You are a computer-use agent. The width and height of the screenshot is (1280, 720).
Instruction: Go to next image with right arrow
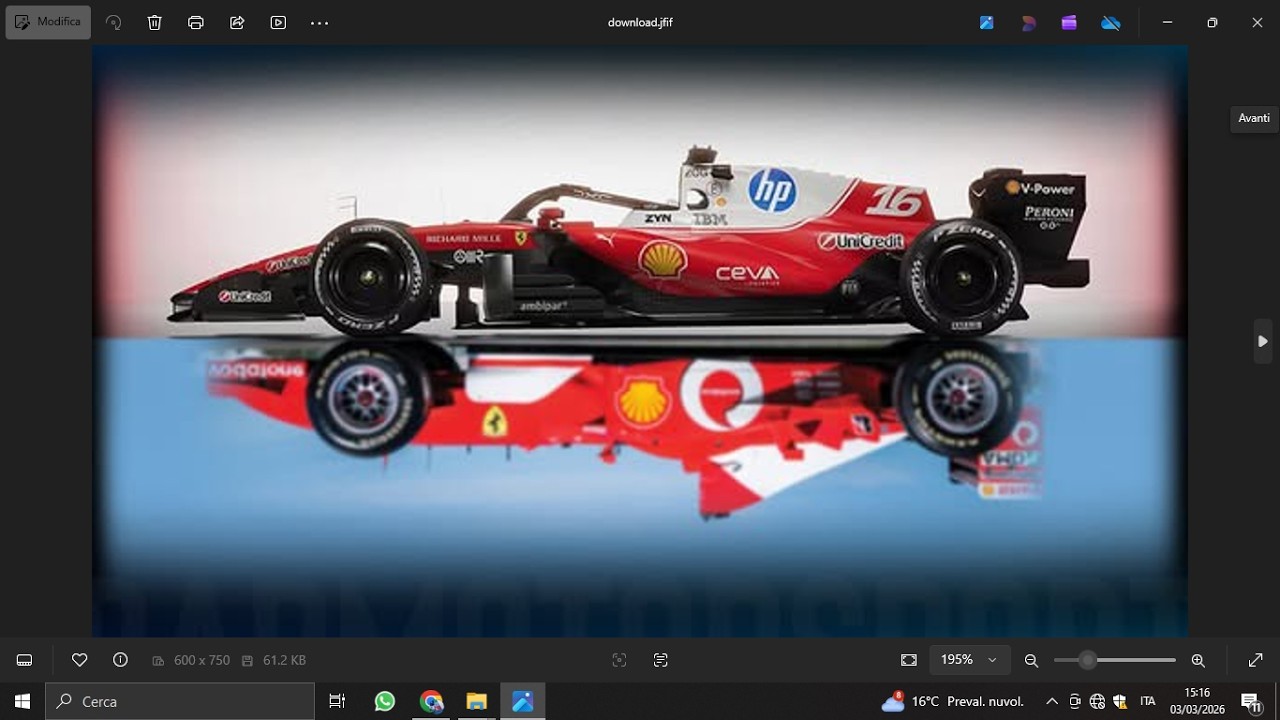(1263, 341)
